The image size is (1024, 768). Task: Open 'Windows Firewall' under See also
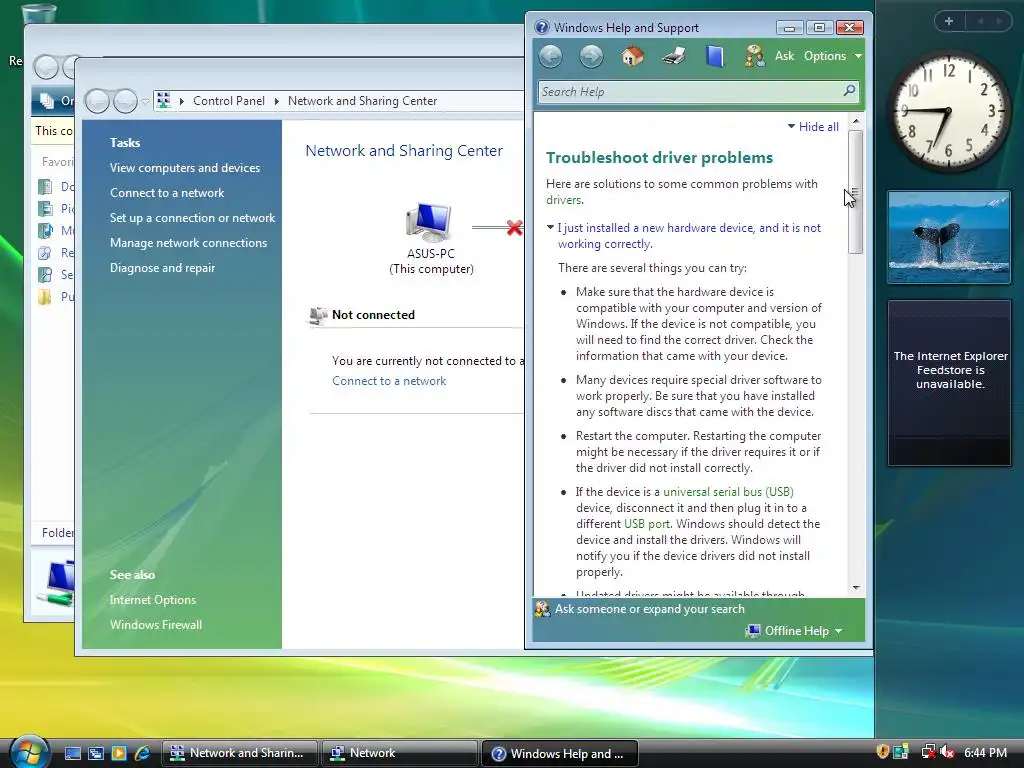click(x=155, y=625)
